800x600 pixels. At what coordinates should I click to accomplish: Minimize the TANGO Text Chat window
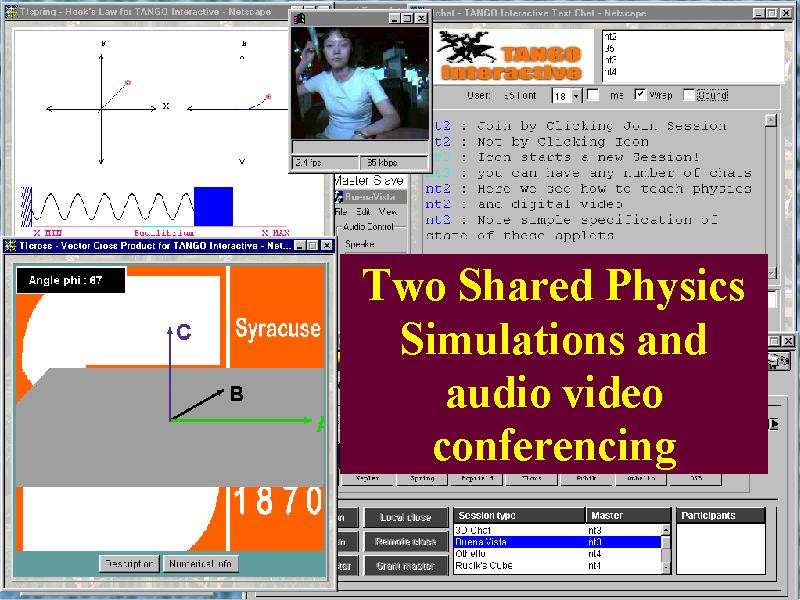[x=759, y=13]
